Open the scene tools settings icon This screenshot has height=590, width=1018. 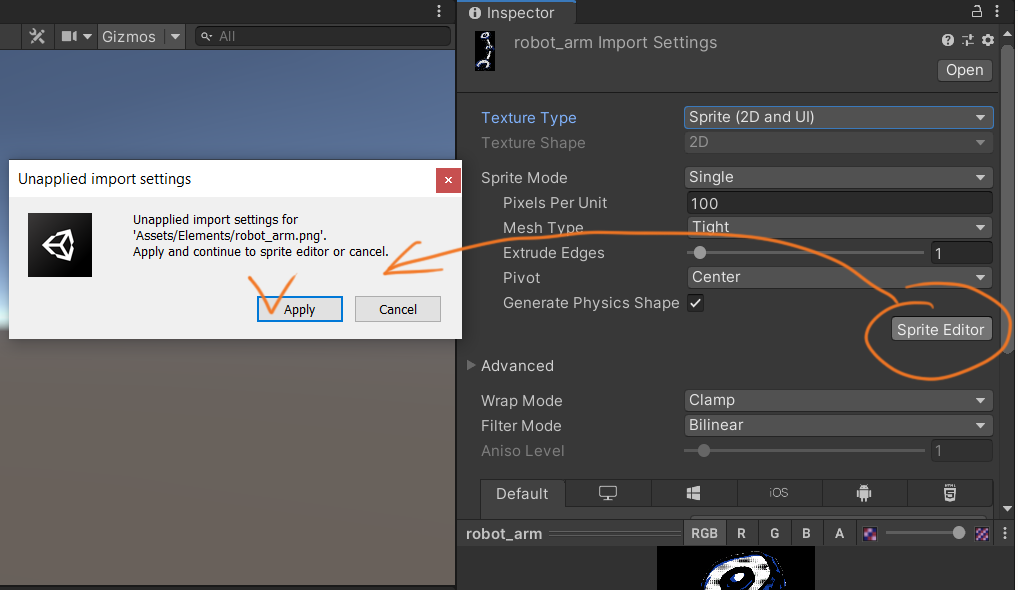(37, 36)
